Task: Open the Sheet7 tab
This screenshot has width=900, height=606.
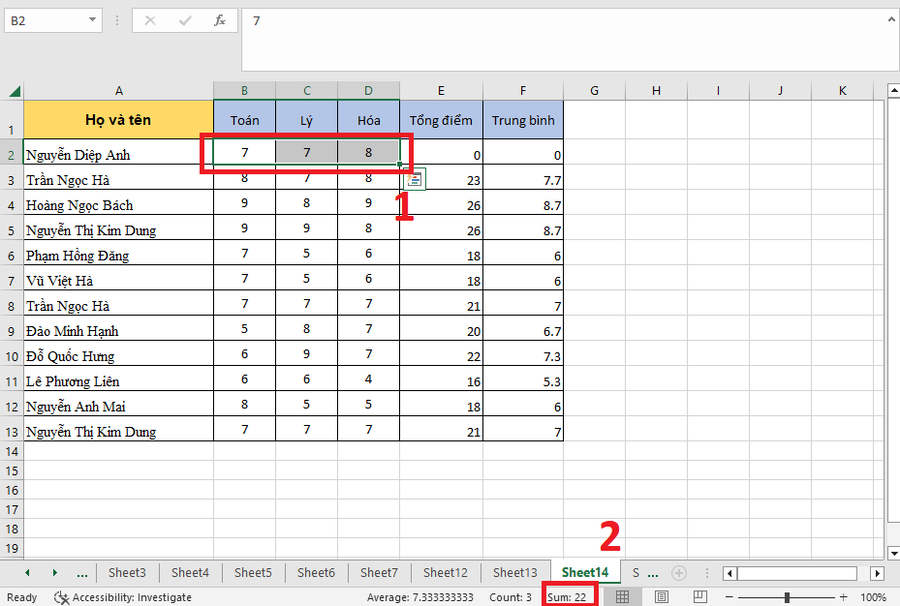Action: [x=379, y=573]
